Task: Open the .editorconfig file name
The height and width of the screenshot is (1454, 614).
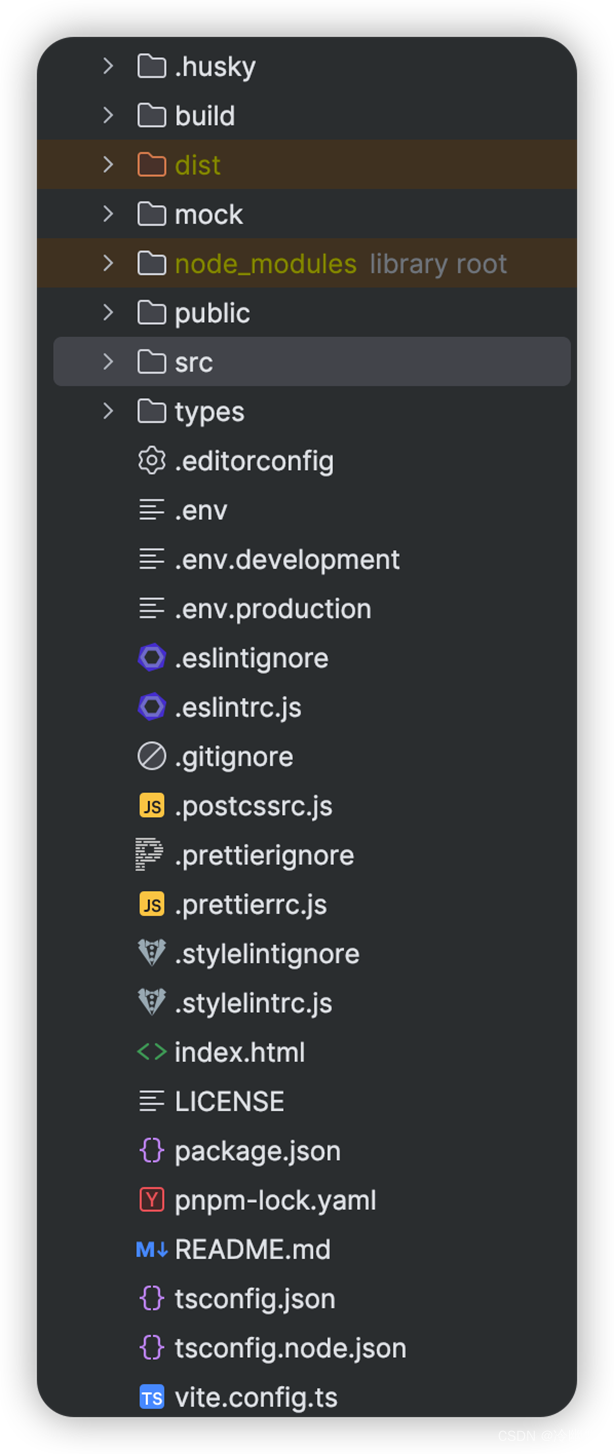Action: coord(254,461)
